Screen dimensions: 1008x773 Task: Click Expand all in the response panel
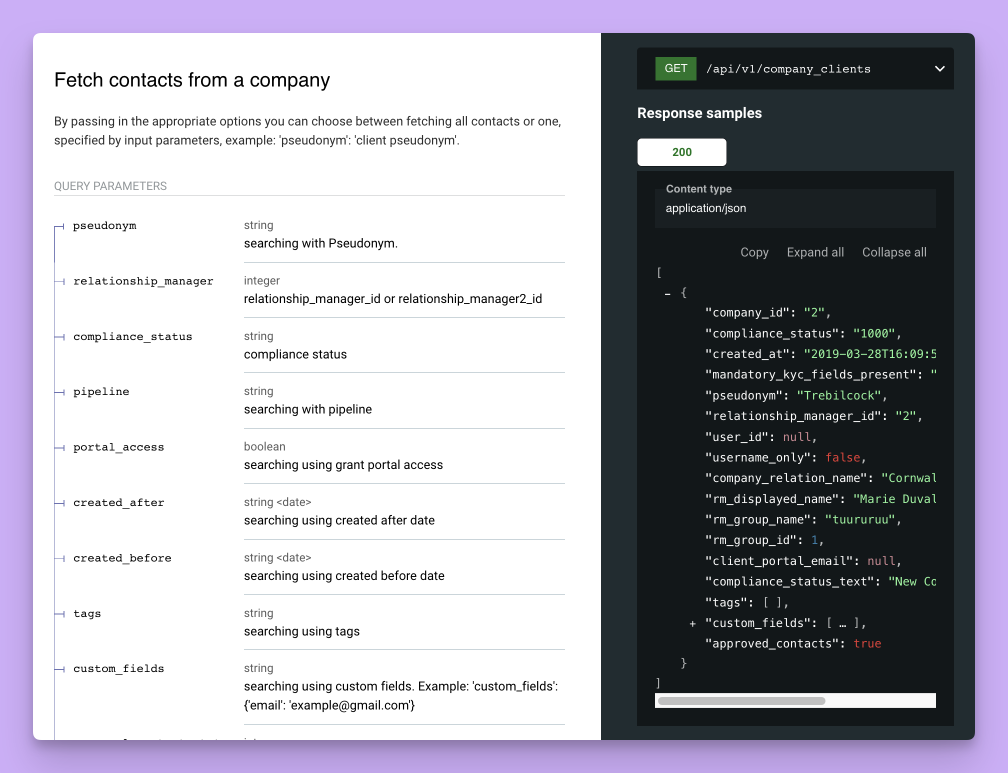(x=815, y=252)
